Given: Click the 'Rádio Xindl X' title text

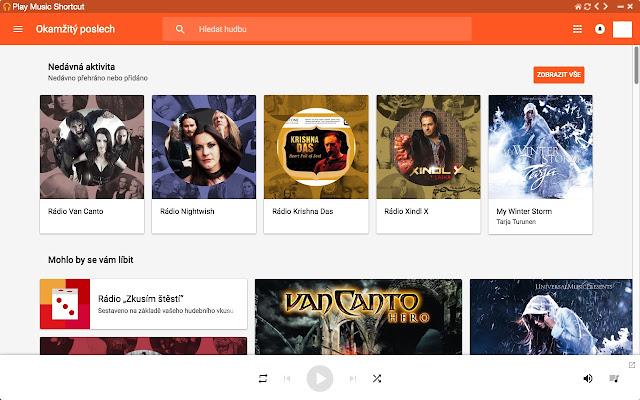Looking at the screenshot, I should 406,211.
